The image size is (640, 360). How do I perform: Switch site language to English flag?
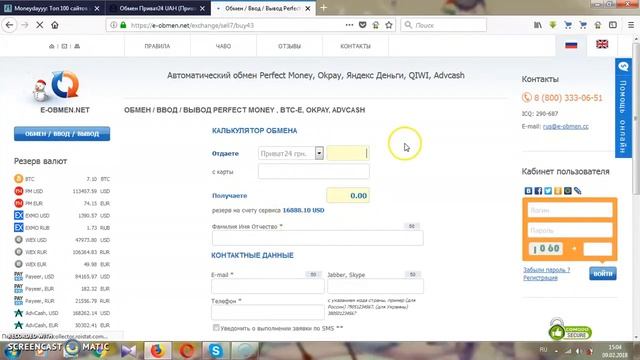tap(602, 44)
